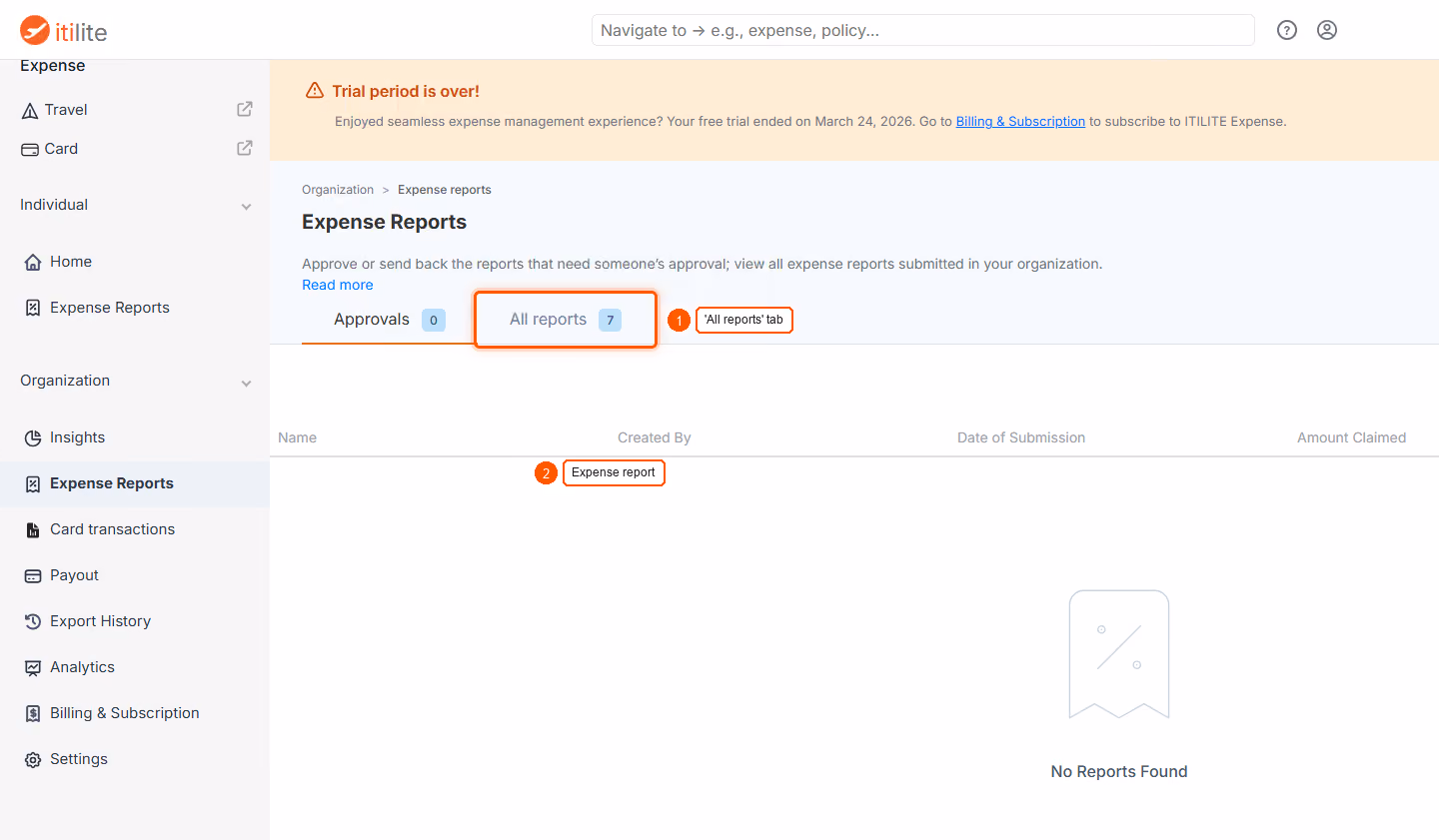This screenshot has height=840, width=1439.
Task: Click the Home house icon
Action: click(x=33, y=262)
